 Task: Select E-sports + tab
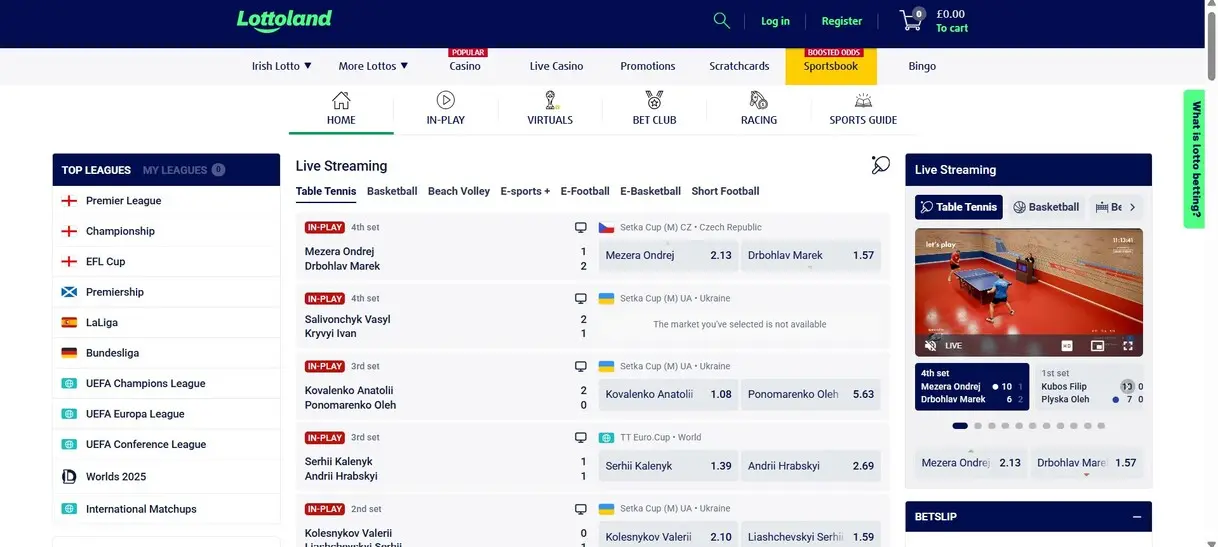[x=525, y=191]
